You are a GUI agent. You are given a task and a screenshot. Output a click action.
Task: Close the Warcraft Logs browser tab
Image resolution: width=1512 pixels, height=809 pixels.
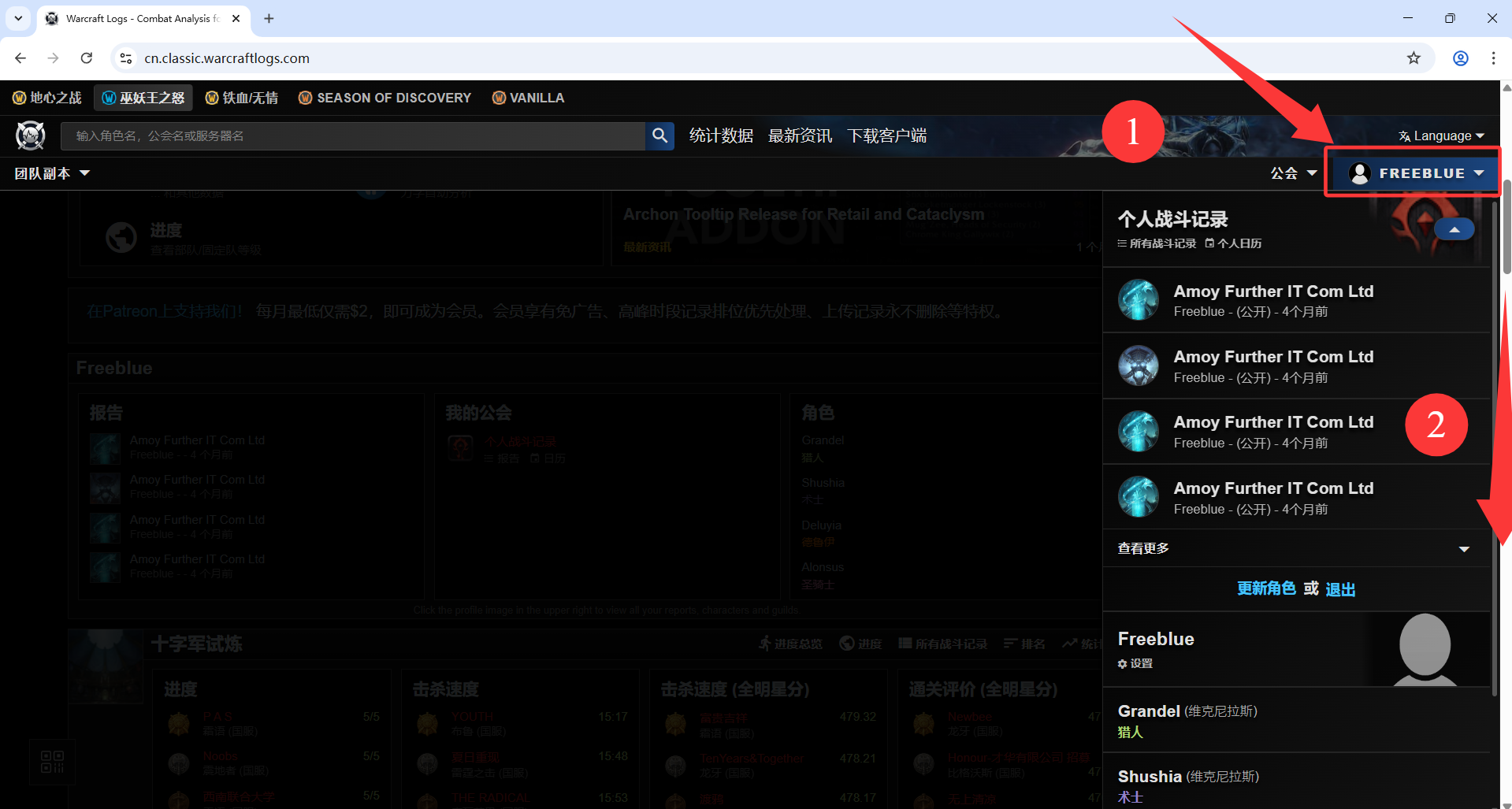[x=236, y=18]
